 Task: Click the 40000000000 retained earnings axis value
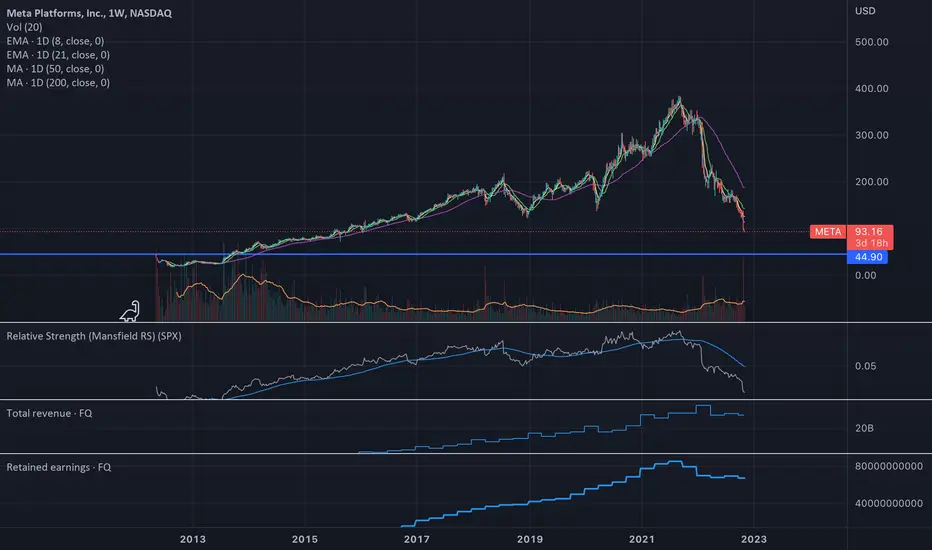[x=889, y=504]
